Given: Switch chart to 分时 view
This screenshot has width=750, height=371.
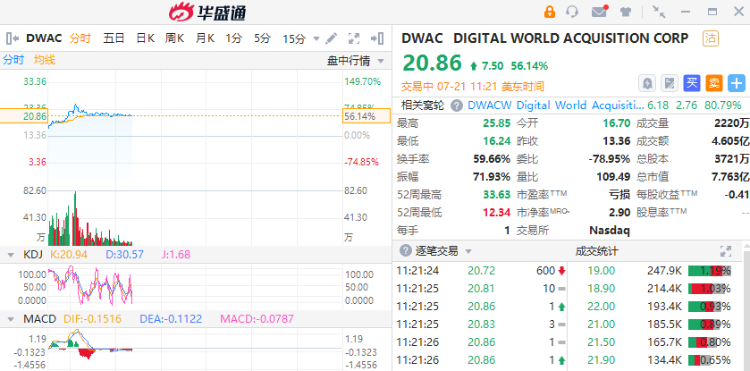Looking at the screenshot, I should pos(80,38).
